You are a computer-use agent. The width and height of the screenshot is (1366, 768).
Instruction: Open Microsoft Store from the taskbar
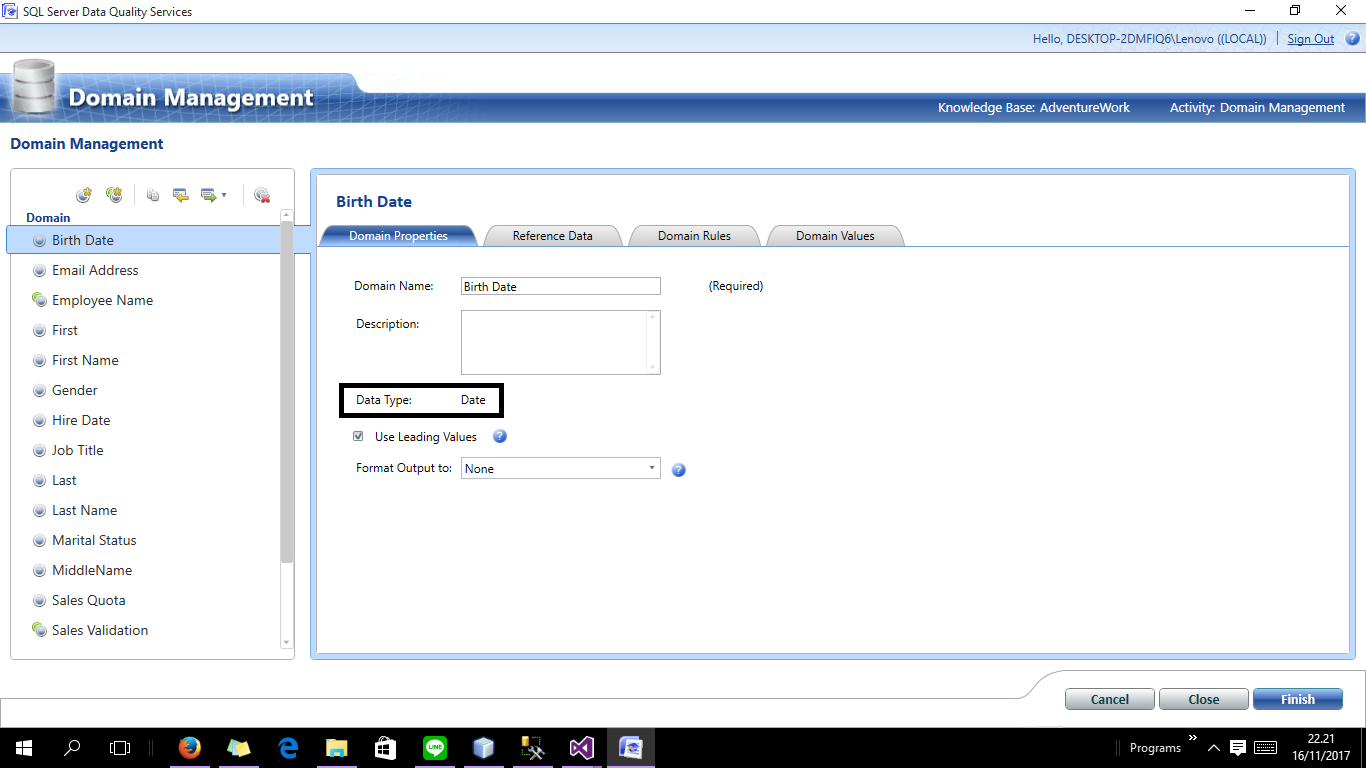(x=386, y=747)
